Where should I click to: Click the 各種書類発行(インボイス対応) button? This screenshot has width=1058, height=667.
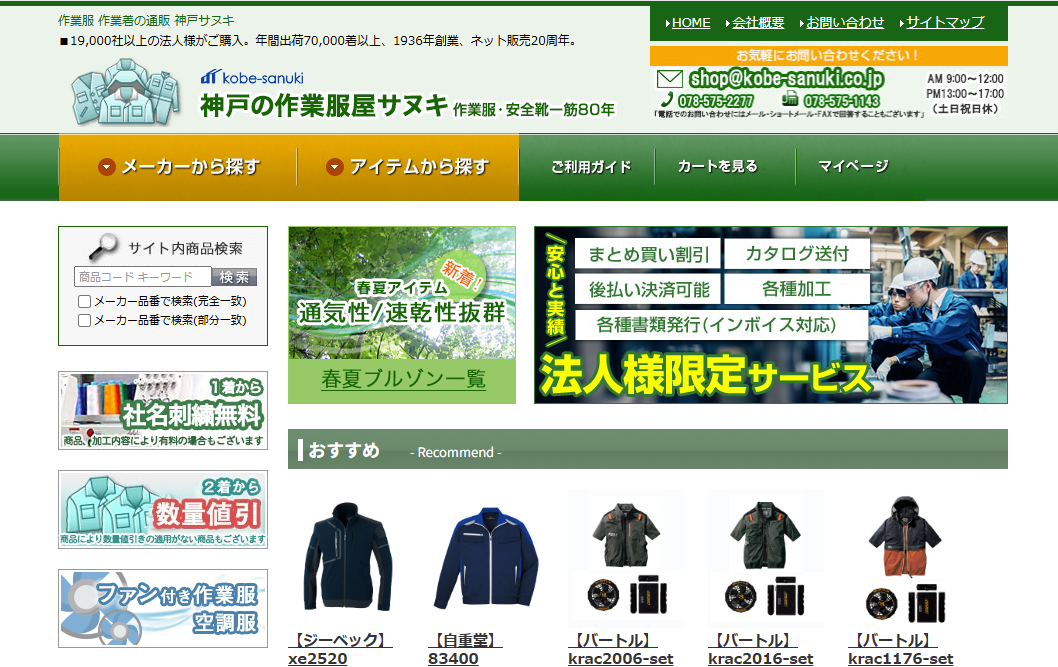click(x=721, y=325)
